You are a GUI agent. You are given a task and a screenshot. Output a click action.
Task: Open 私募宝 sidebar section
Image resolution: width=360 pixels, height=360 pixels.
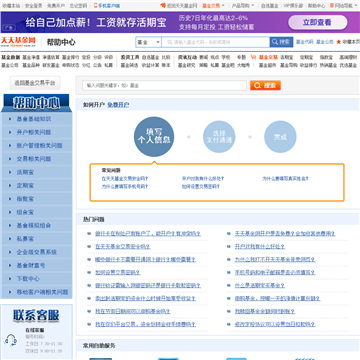click(36, 239)
